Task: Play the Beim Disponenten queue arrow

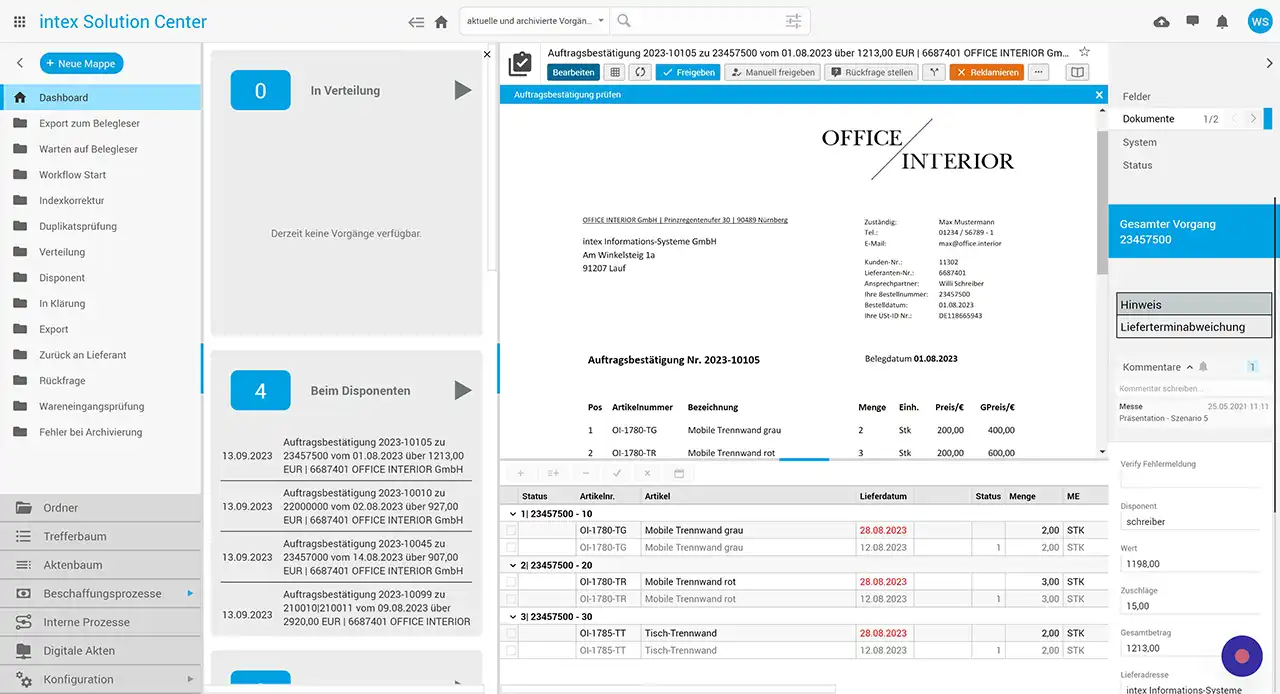Action: pos(462,390)
